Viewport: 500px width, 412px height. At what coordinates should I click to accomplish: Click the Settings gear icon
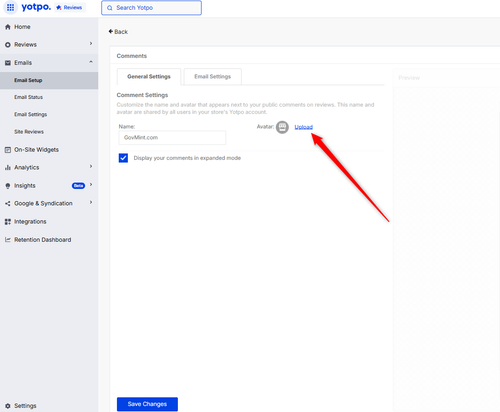(8, 406)
